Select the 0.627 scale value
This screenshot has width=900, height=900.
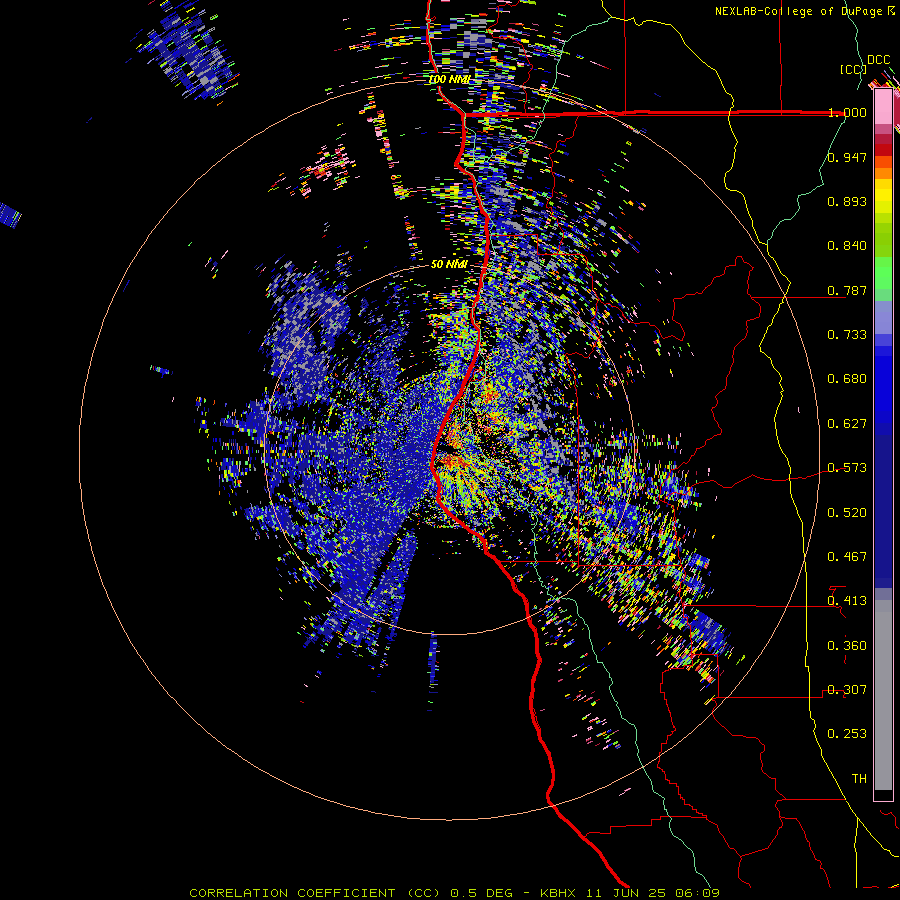[x=847, y=423]
